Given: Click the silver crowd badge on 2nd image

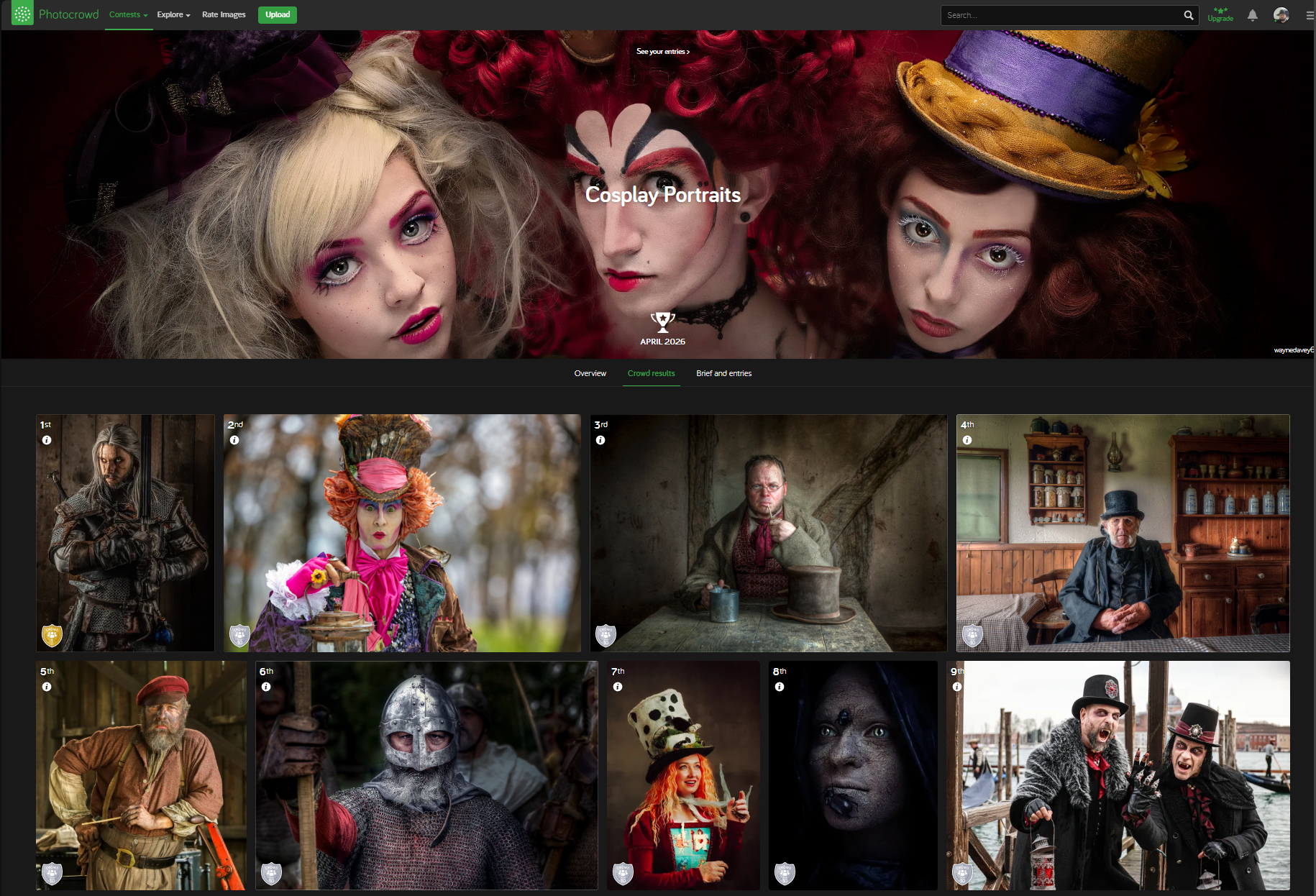Looking at the screenshot, I should point(239,636).
